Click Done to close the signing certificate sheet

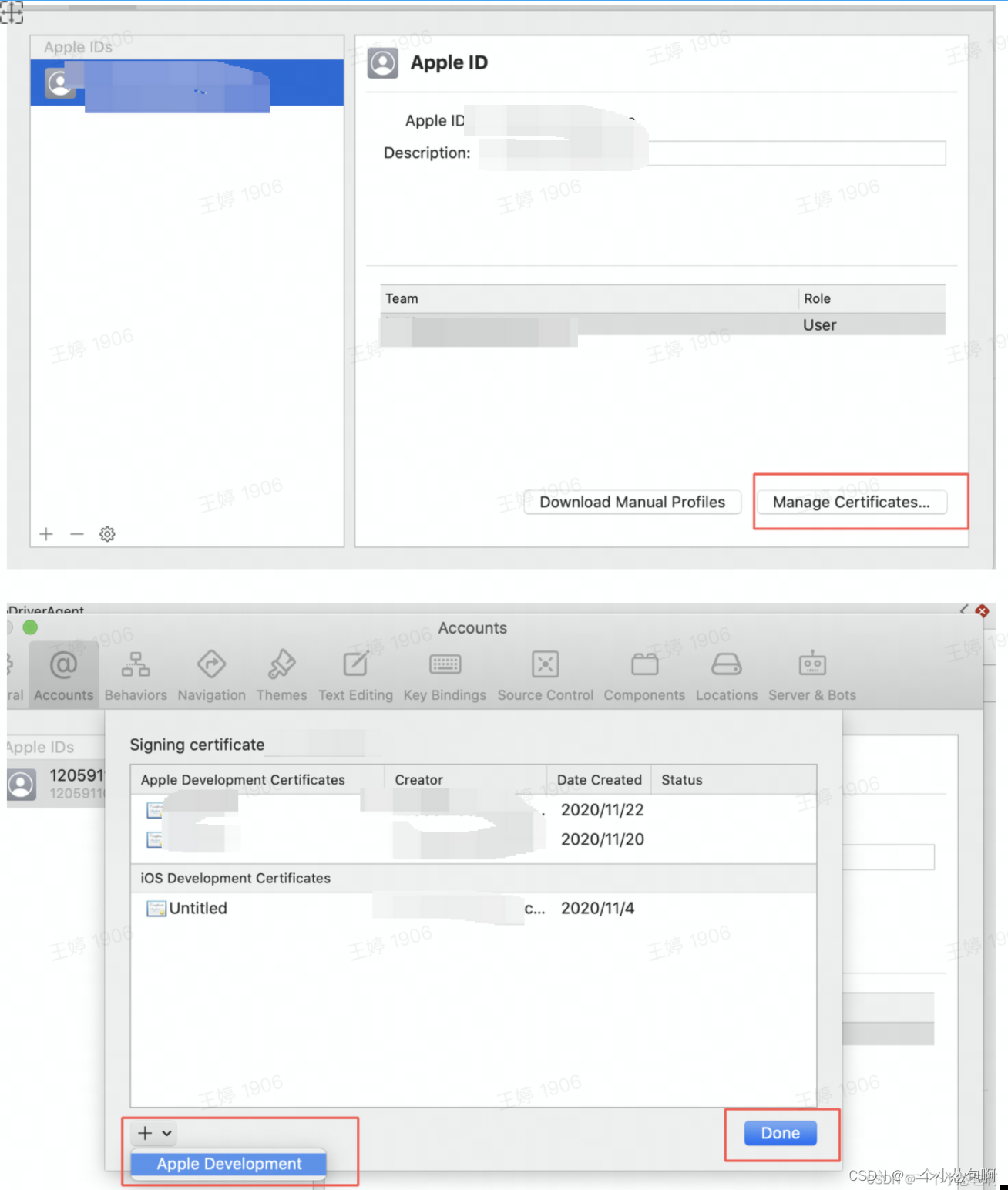(779, 1133)
